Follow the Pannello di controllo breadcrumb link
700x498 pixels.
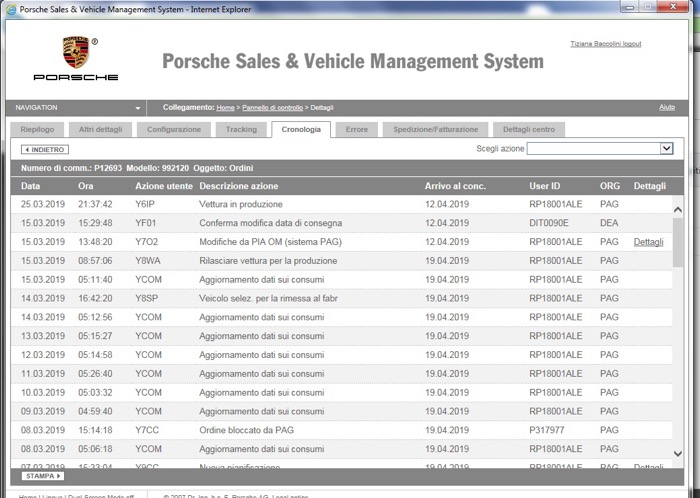pos(272,108)
